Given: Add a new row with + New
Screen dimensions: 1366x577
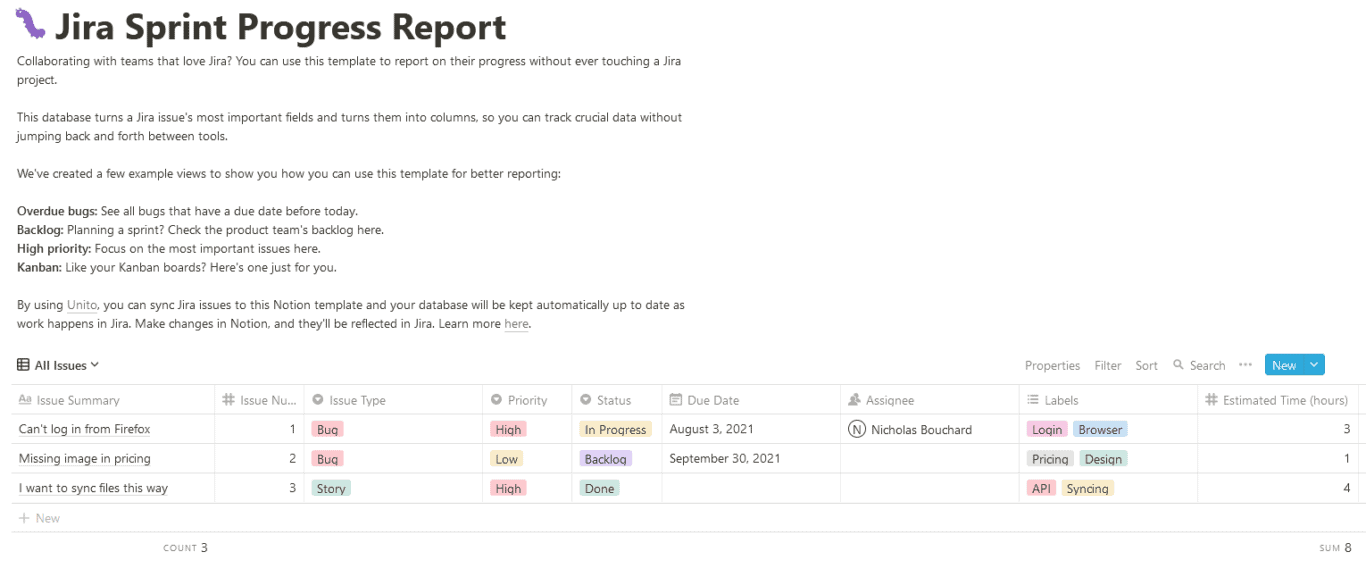Looking at the screenshot, I should [x=39, y=518].
